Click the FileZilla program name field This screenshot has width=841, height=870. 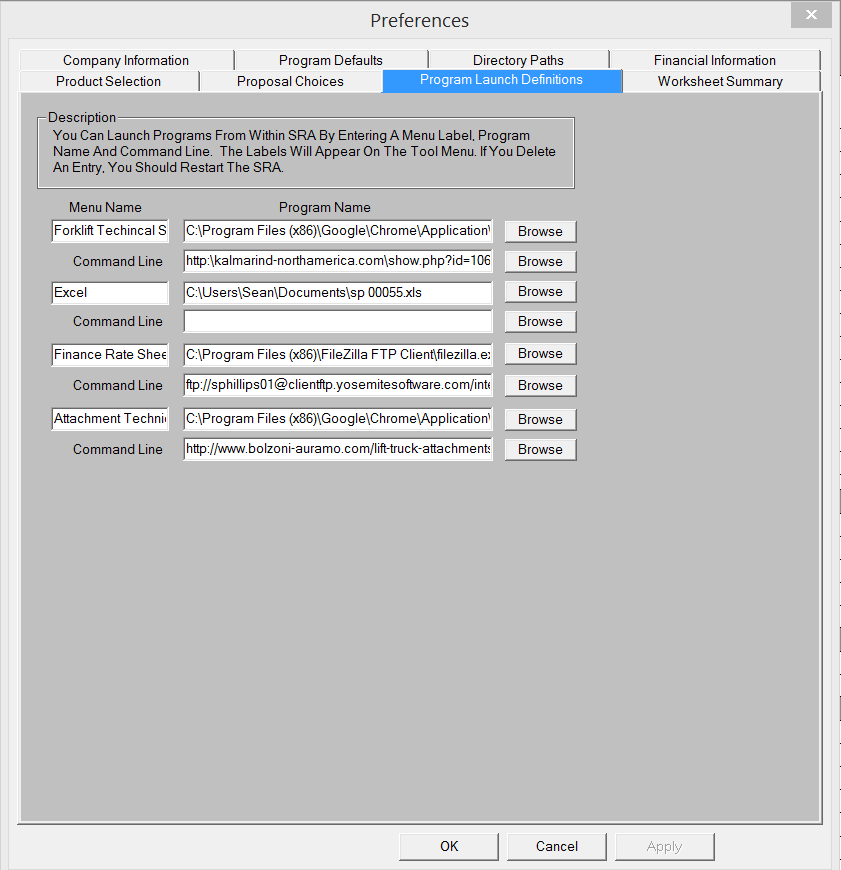tap(337, 353)
